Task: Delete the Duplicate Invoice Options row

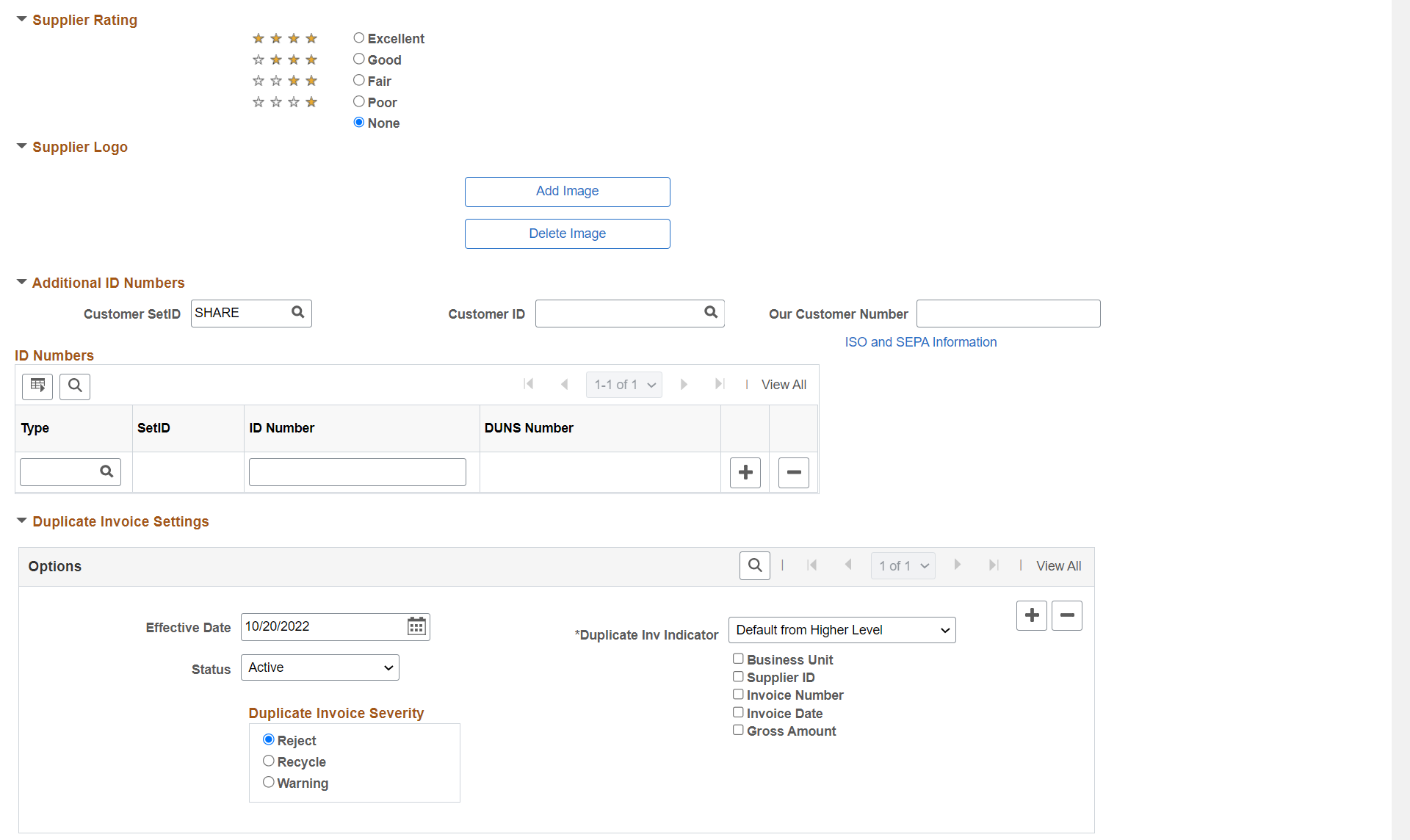Action: [1067, 615]
